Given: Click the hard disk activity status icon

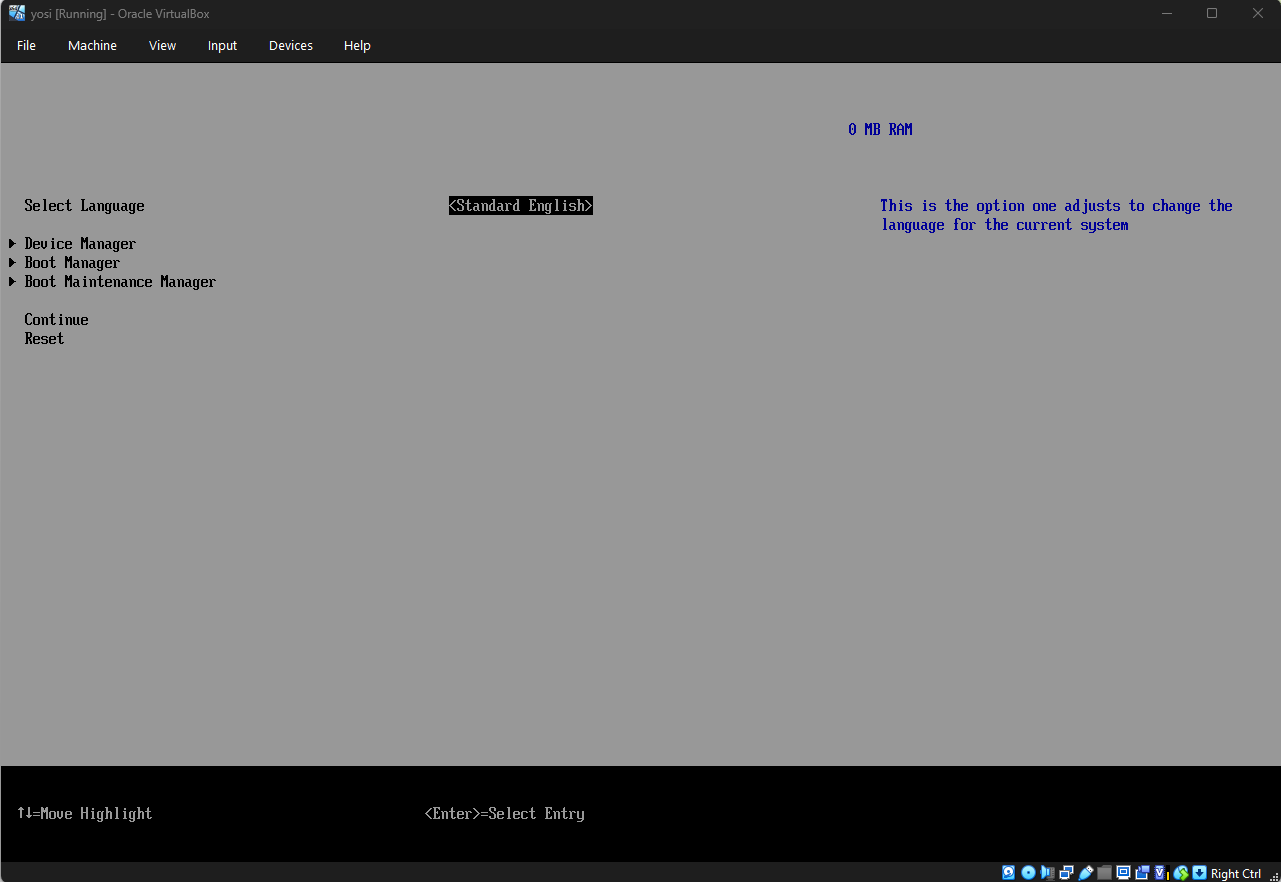Looking at the screenshot, I should (1008, 873).
